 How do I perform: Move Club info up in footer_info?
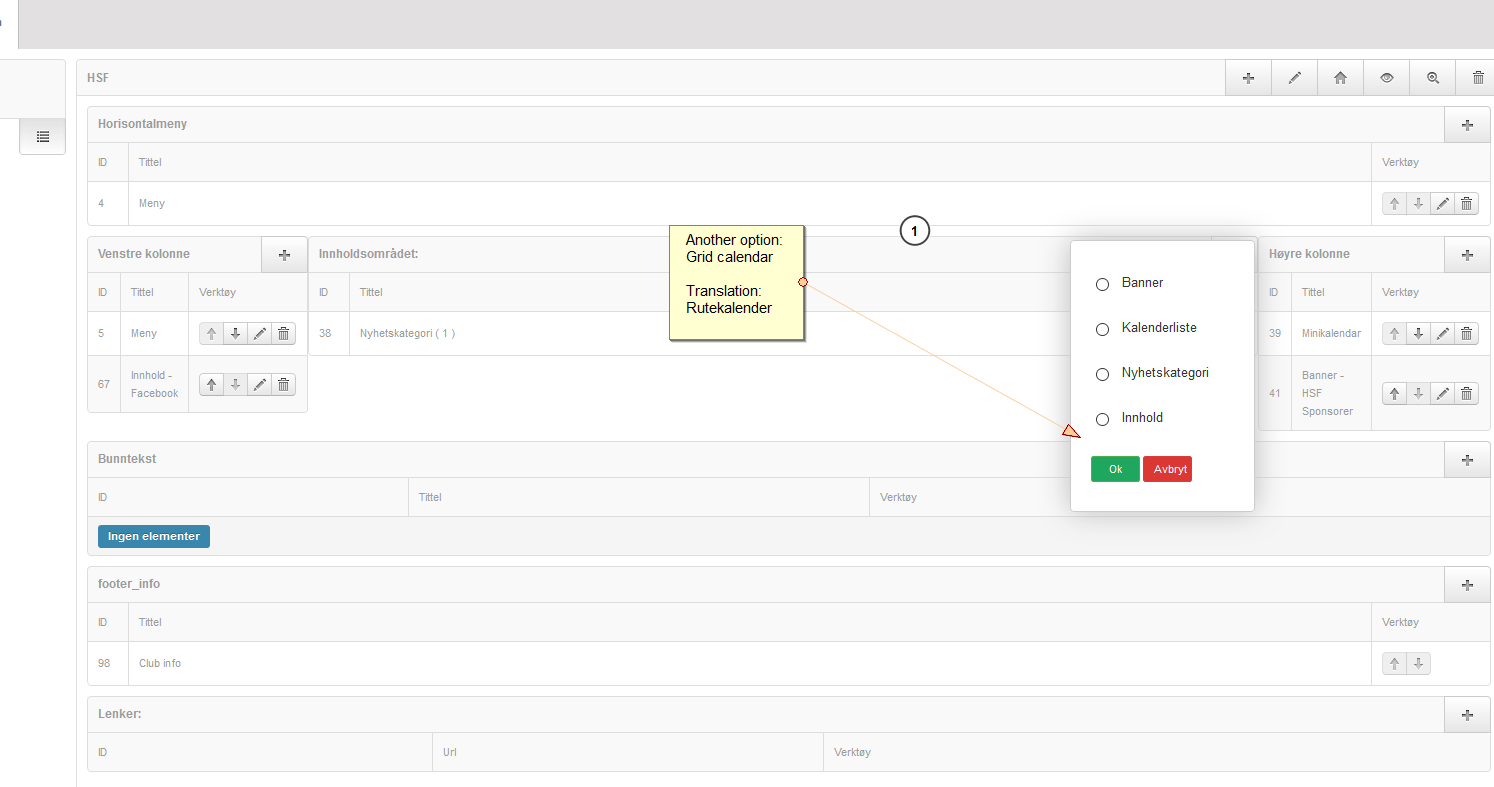(x=1394, y=664)
